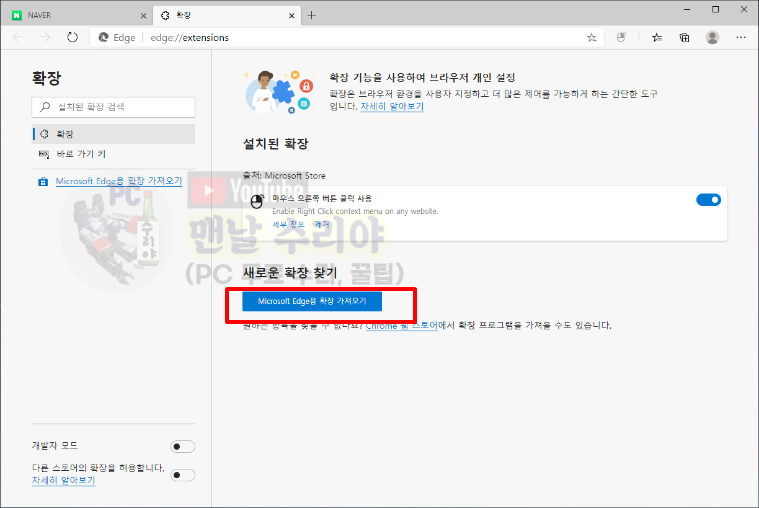The height and width of the screenshot is (508, 759).
Task: Select the 확장 browser tab
Action: [x=227, y=15]
